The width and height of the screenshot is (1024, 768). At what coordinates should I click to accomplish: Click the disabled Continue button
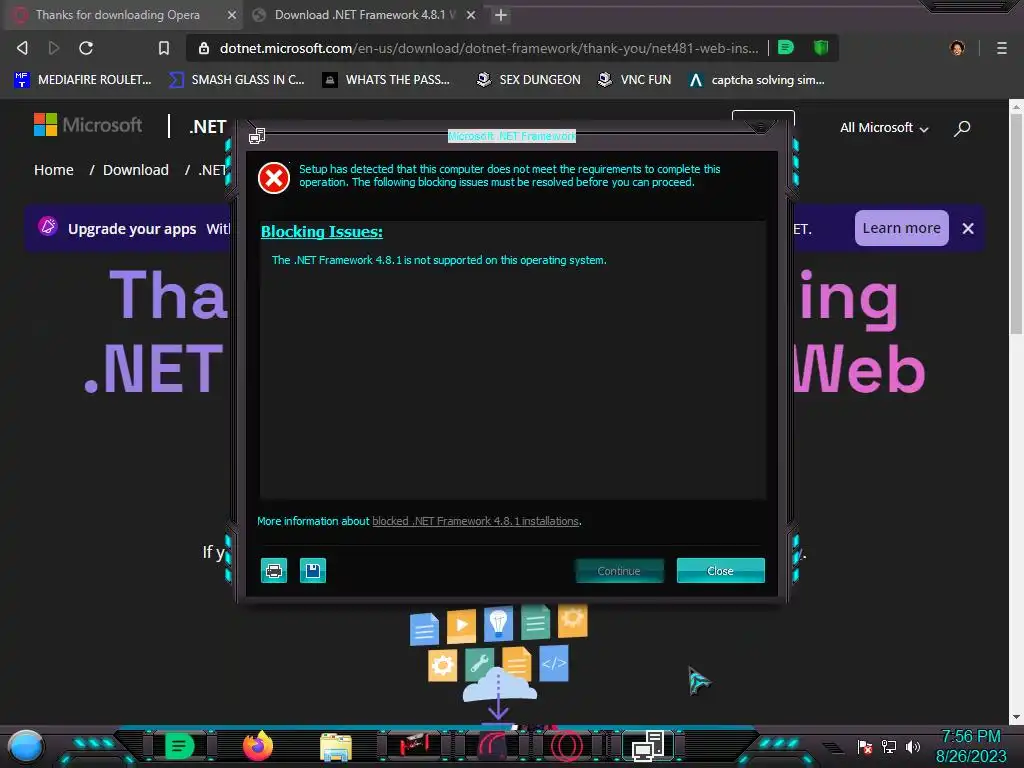click(619, 571)
